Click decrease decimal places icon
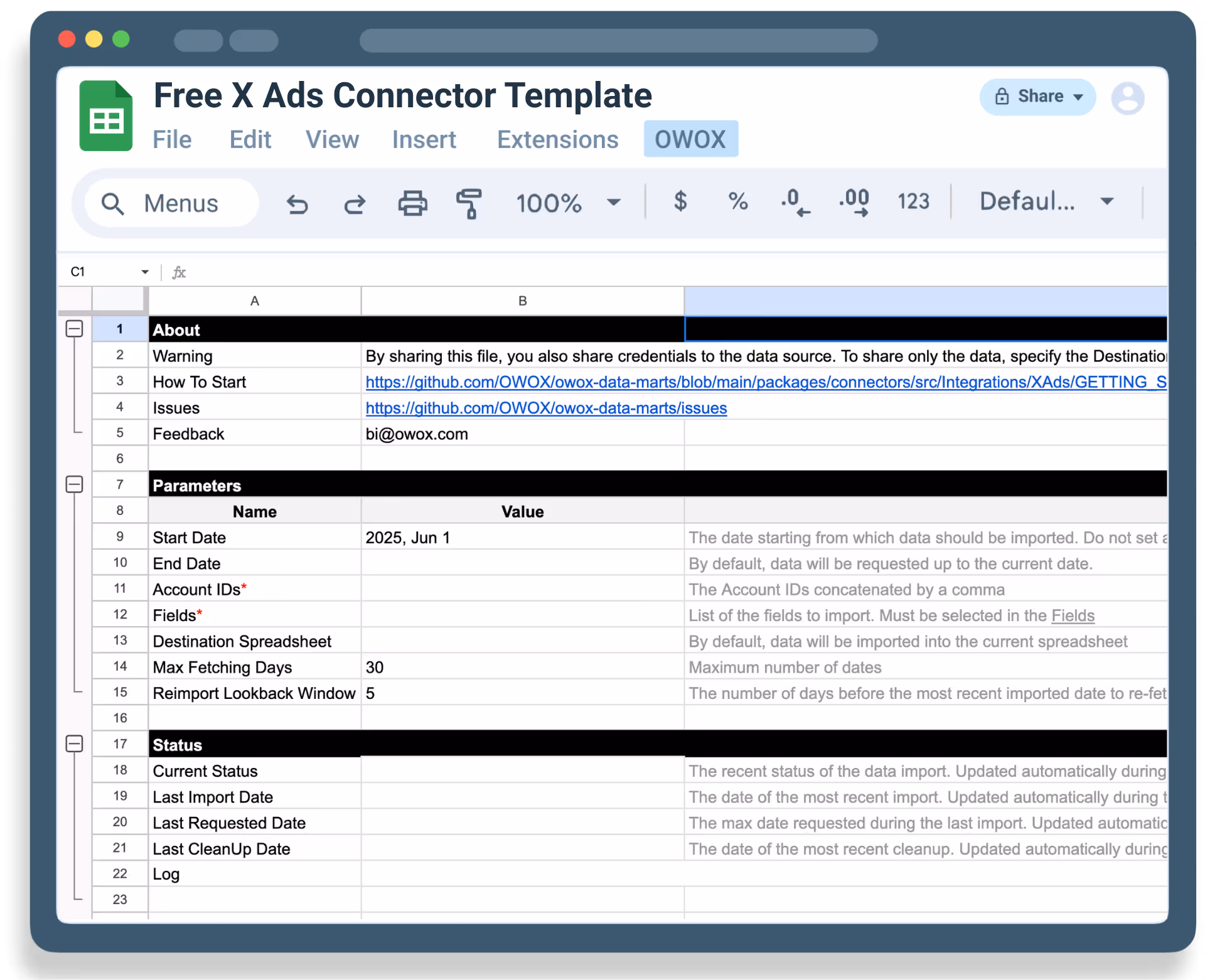 click(795, 202)
